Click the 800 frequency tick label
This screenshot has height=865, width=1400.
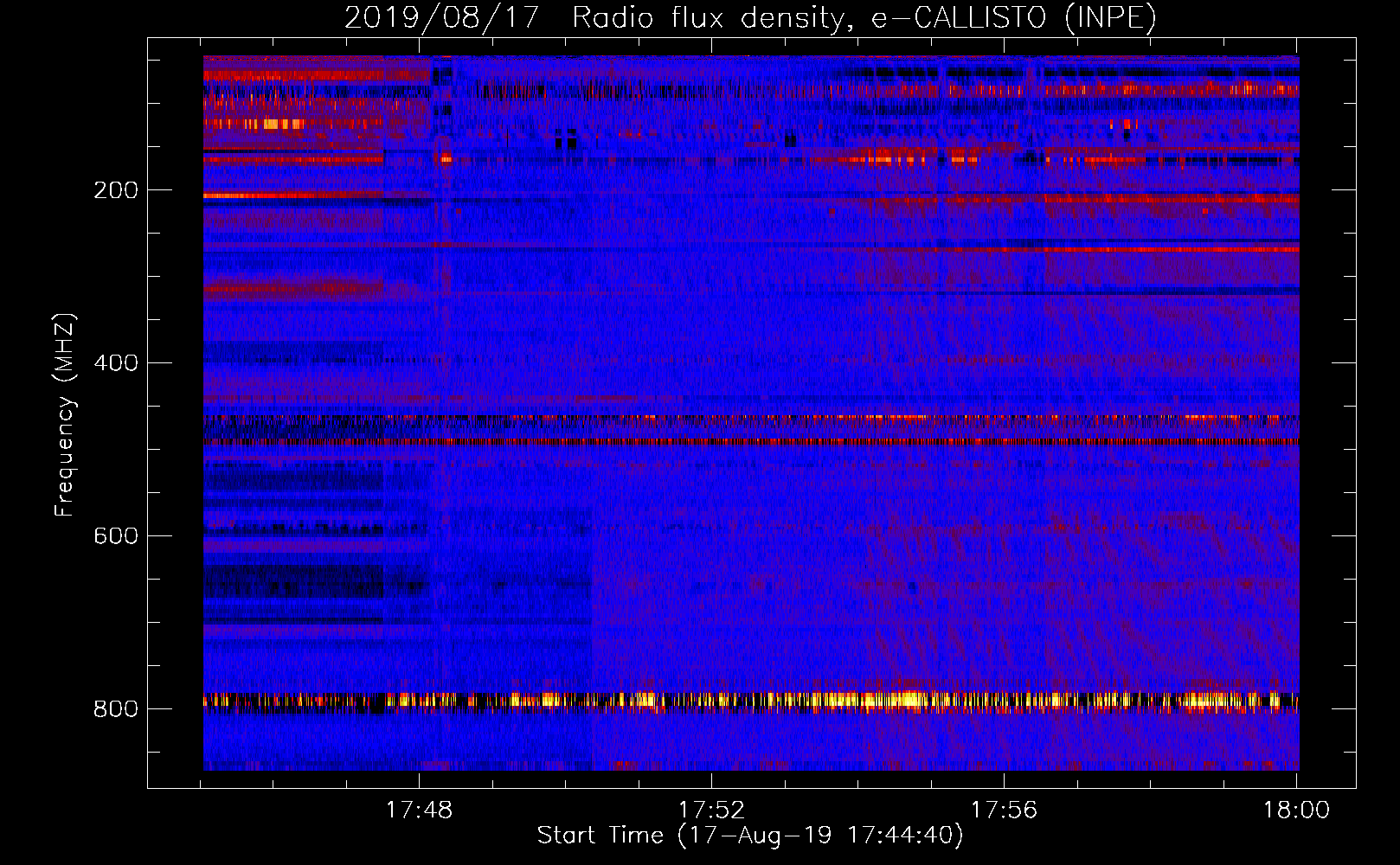coord(116,709)
